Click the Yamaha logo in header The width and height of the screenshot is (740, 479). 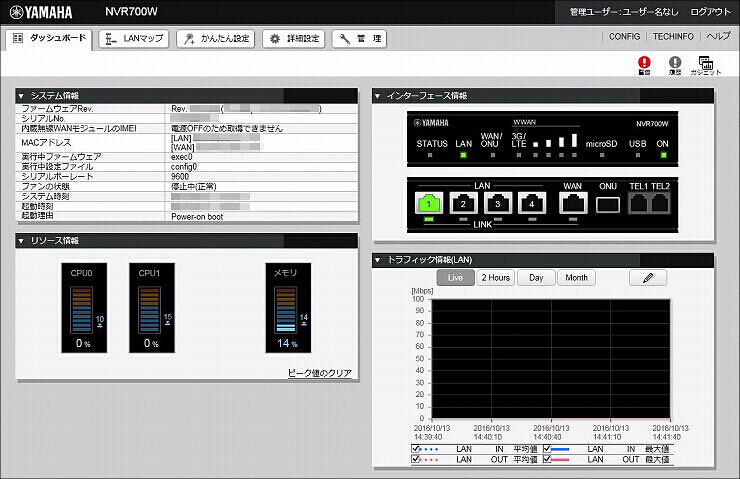[41, 12]
